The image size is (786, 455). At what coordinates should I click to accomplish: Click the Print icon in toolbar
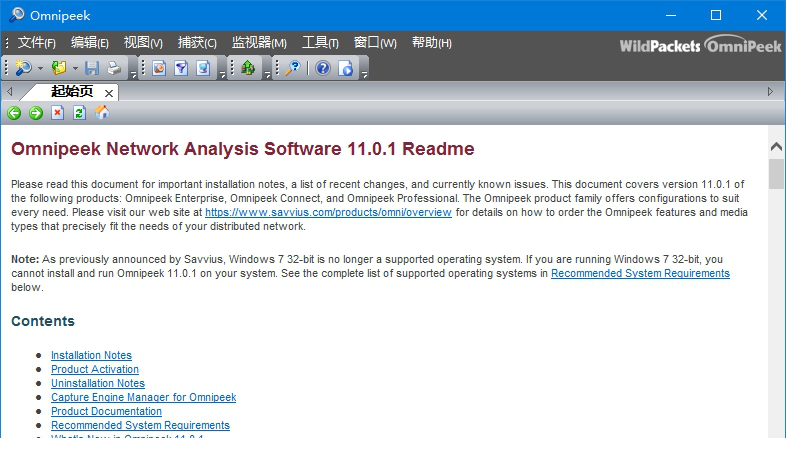114,68
